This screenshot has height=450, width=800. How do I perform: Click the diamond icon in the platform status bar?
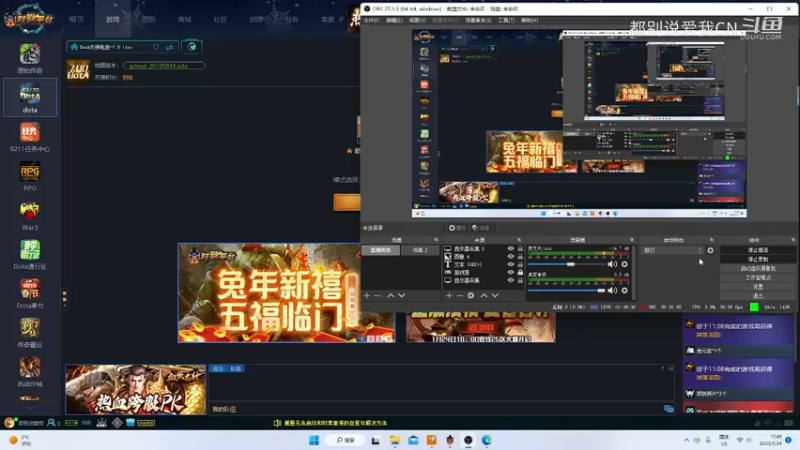(117, 423)
